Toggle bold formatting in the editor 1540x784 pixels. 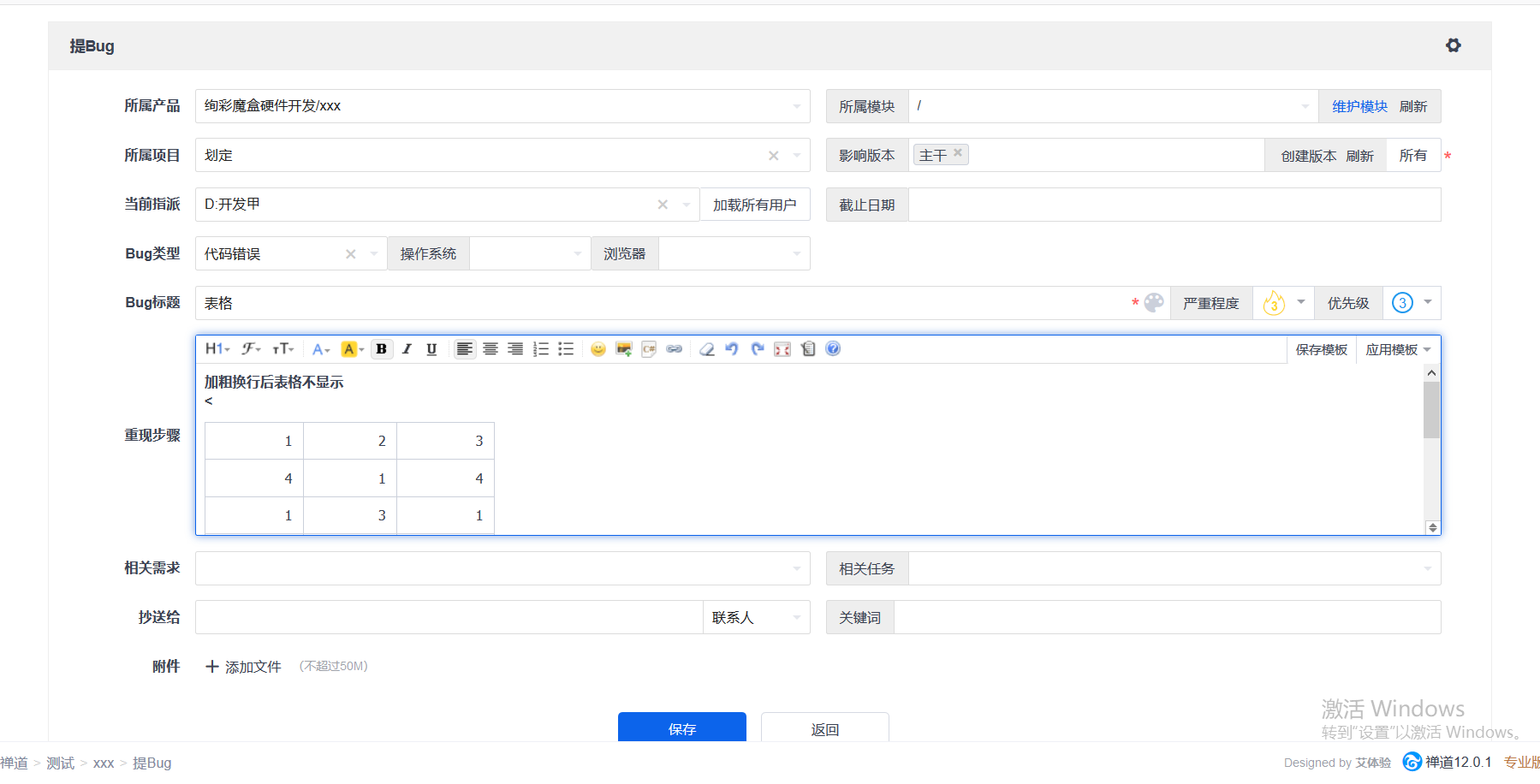(382, 349)
